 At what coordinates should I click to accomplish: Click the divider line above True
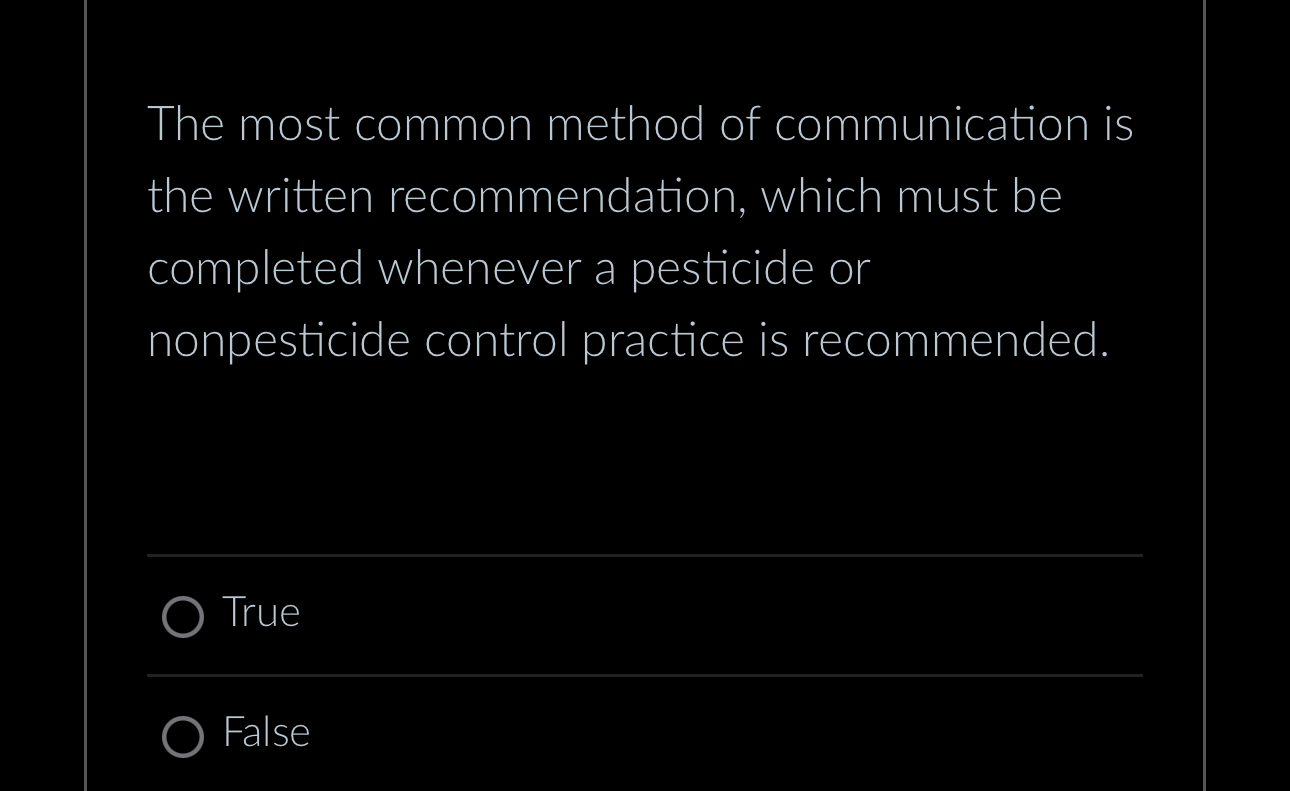pyautogui.click(x=645, y=556)
